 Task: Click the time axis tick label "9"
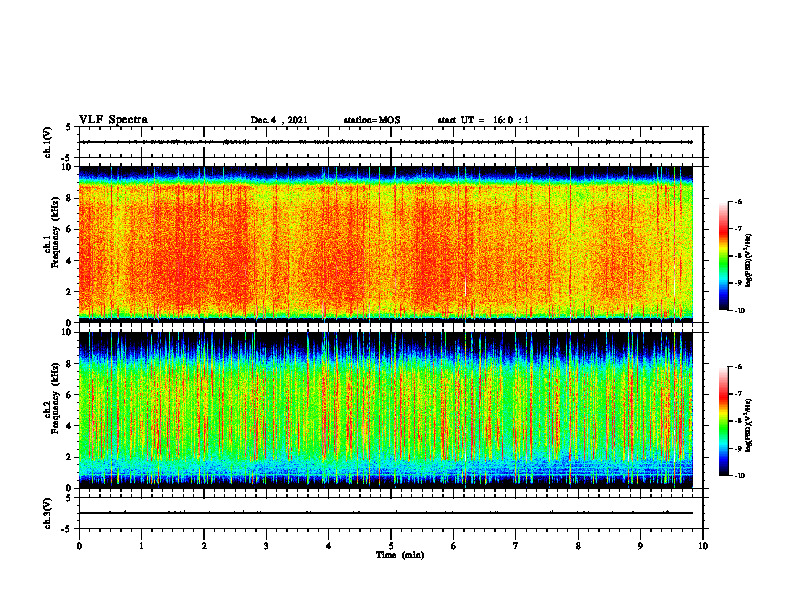click(640, 546)
